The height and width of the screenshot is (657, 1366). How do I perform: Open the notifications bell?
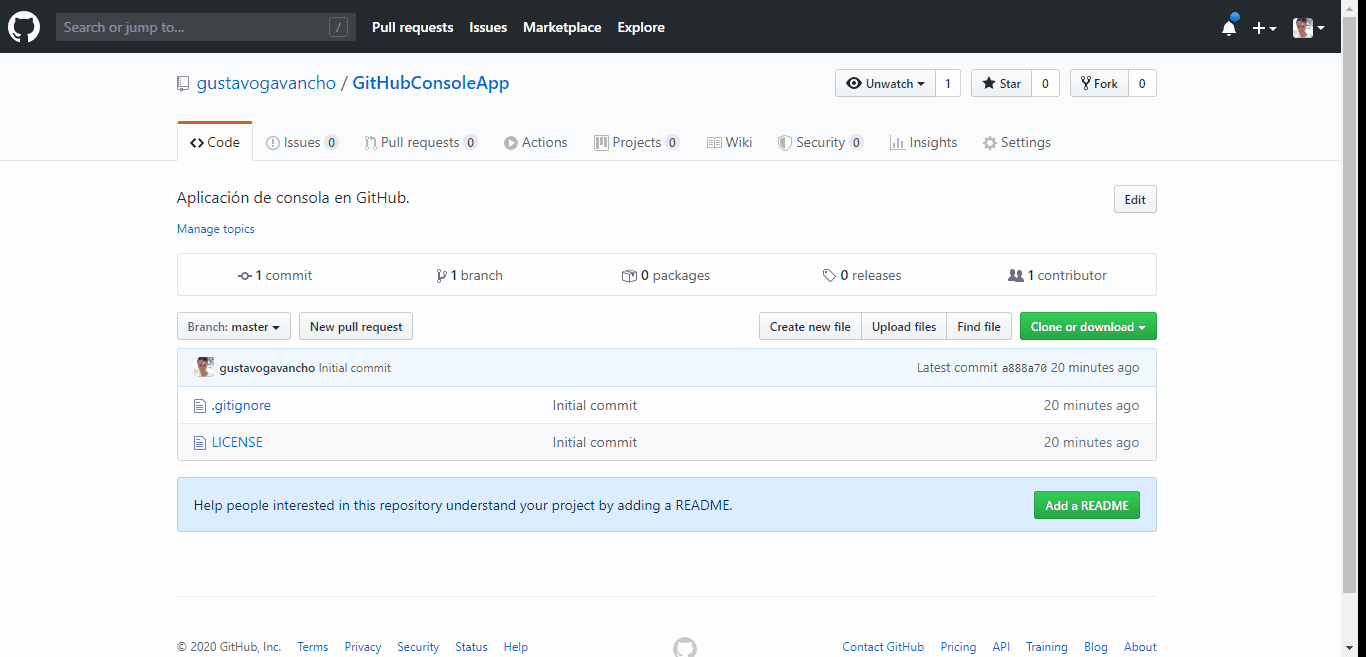(1229, 27)
